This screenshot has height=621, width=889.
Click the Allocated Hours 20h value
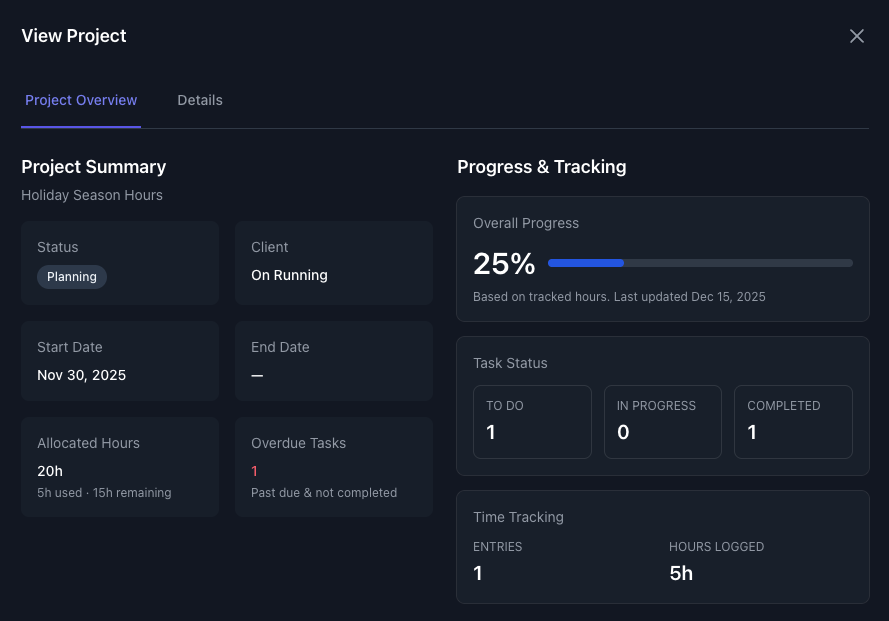click(50, 471)
